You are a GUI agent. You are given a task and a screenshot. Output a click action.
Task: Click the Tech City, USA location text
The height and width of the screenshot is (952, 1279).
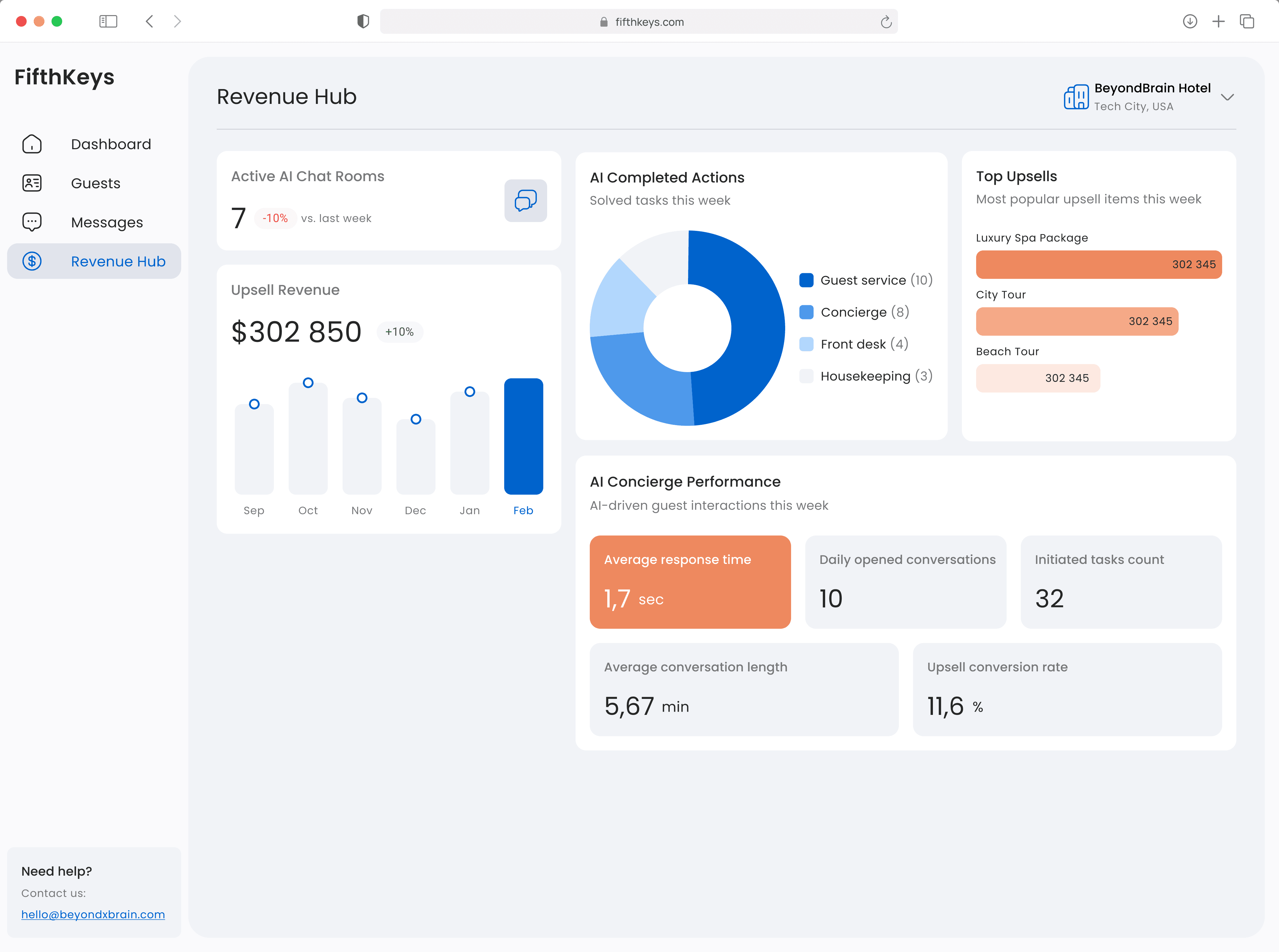tap(1133, 107)
